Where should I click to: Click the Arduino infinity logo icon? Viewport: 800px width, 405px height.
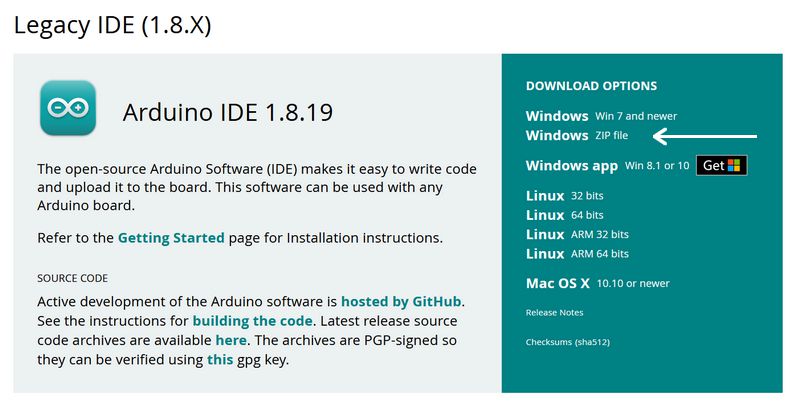click(x=68, y=108)
